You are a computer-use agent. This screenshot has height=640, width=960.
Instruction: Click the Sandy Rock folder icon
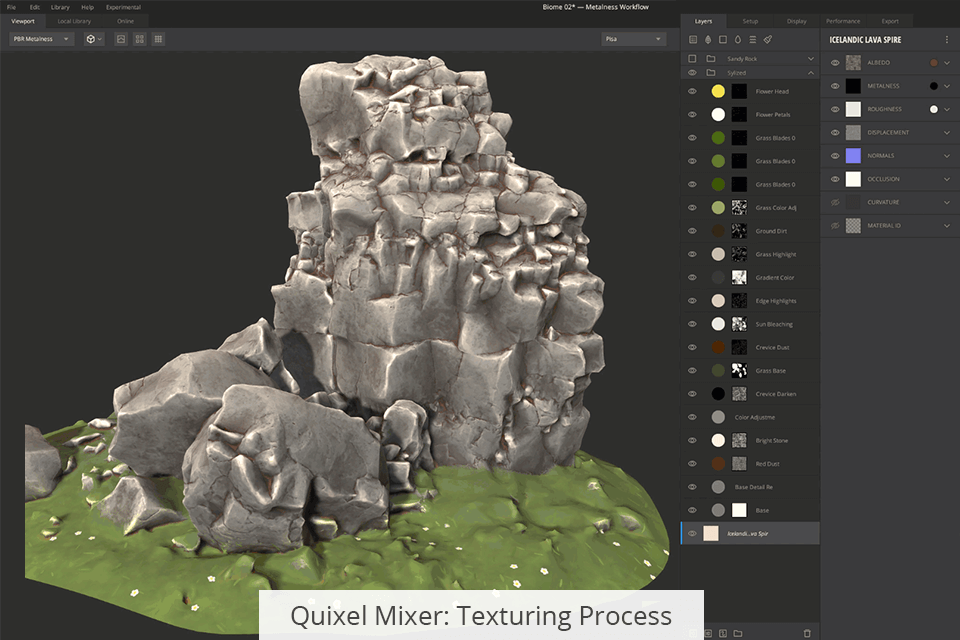[x=711, y=59]
